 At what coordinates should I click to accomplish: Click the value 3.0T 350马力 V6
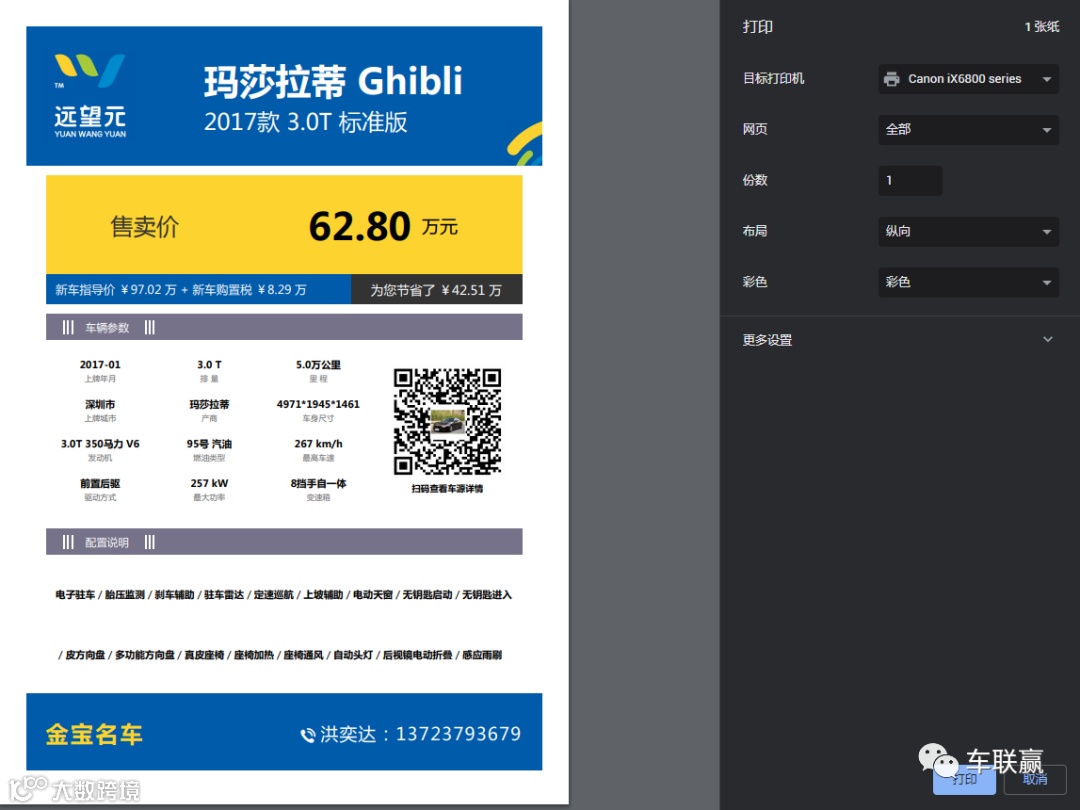100,444
